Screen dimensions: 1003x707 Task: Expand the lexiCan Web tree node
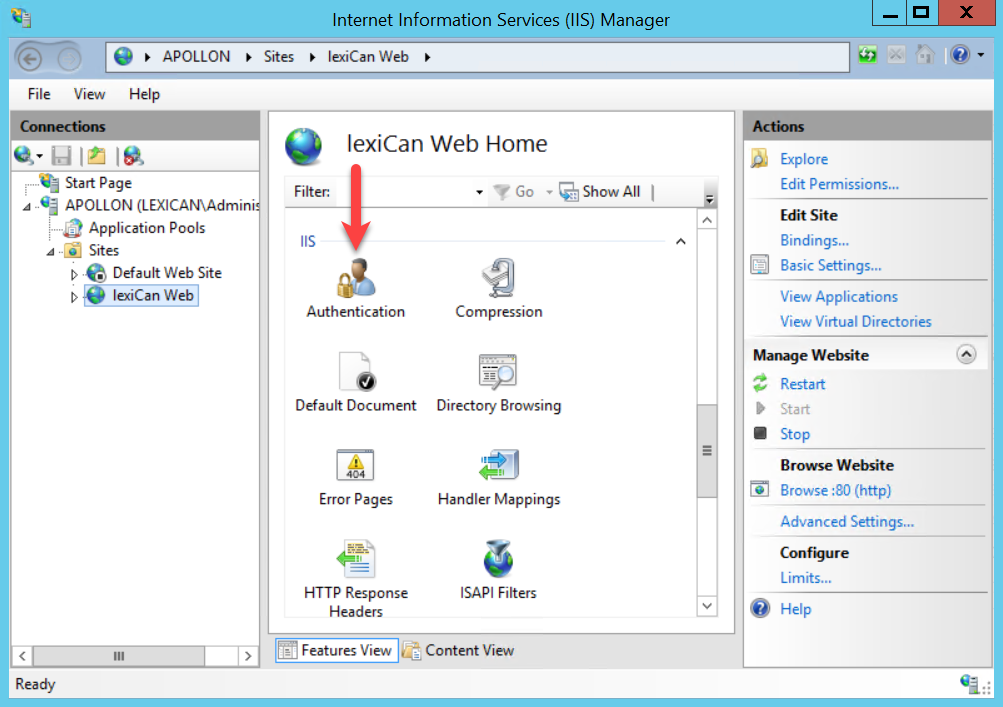[74, 297]
